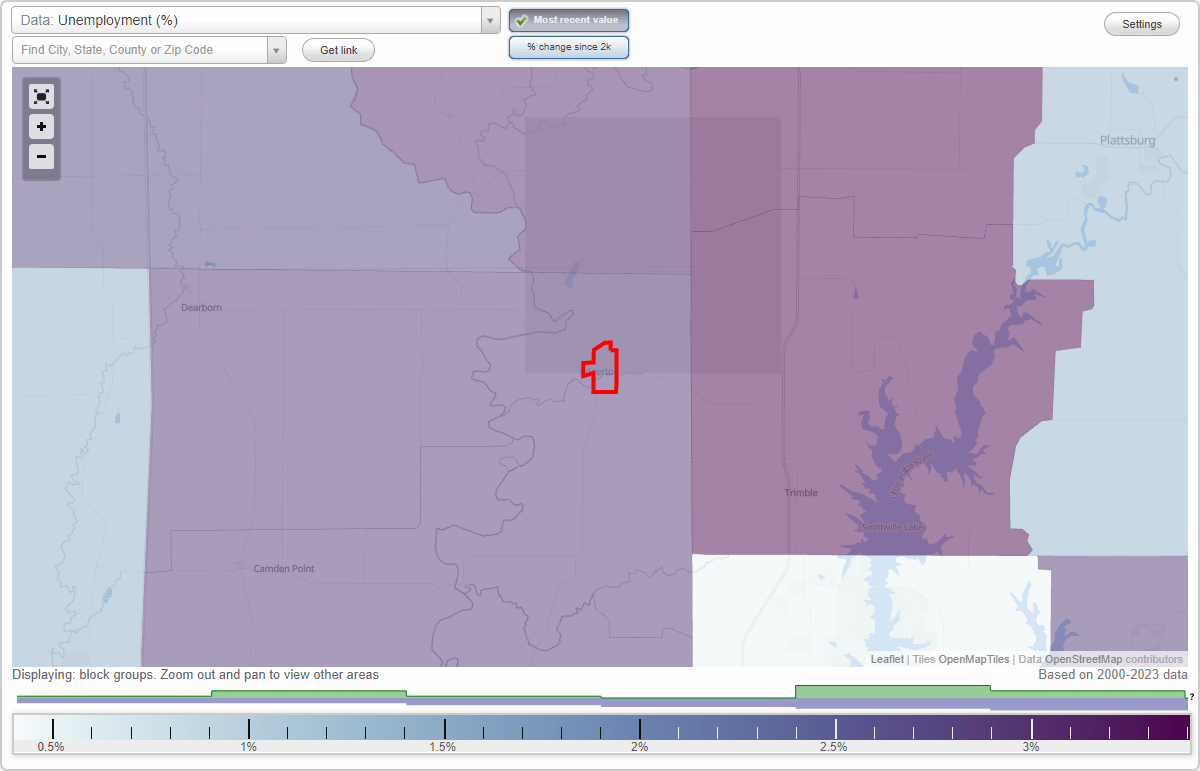Click the 0.5% legend label
The height and width of the screenshot is (771, 1200).
51,747
